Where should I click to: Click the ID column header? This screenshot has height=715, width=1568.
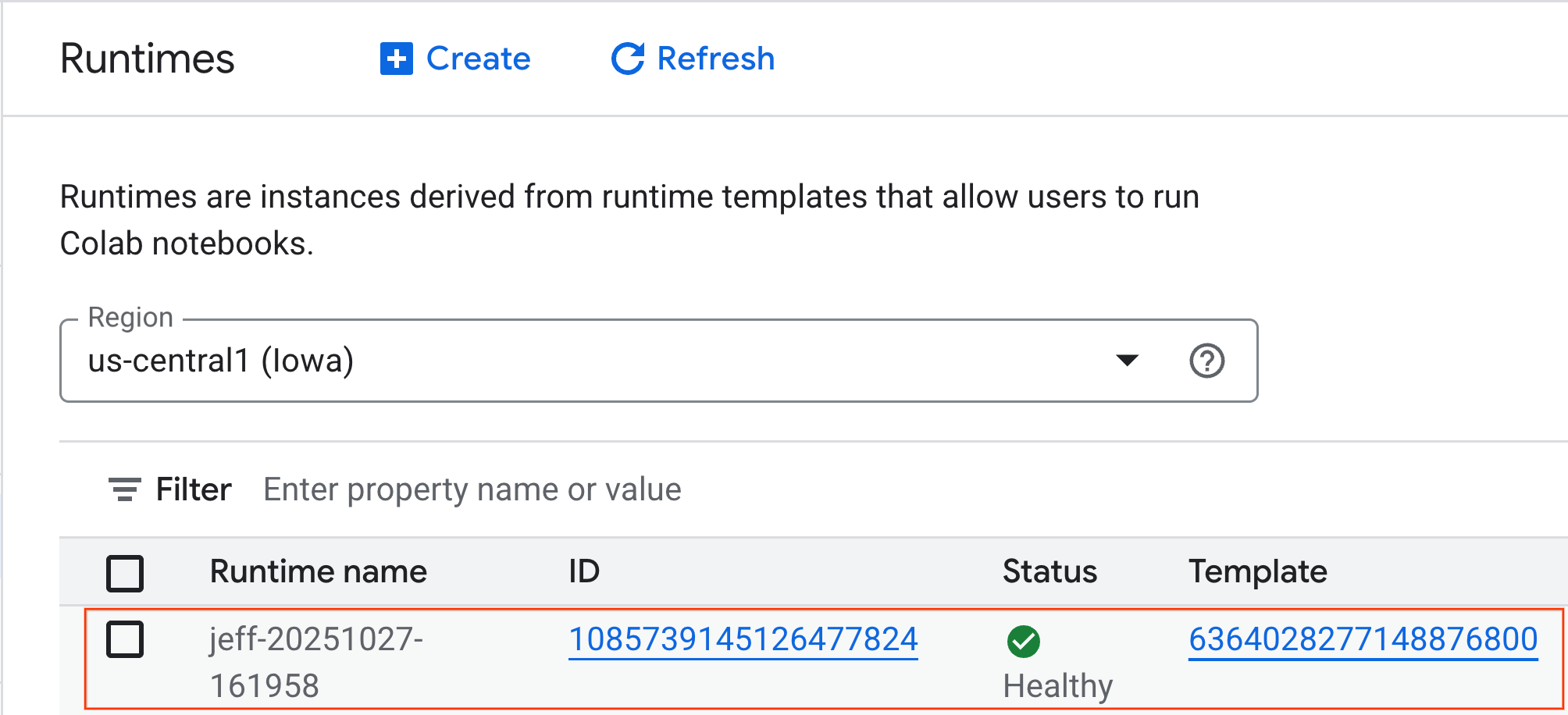coord(584,571)
